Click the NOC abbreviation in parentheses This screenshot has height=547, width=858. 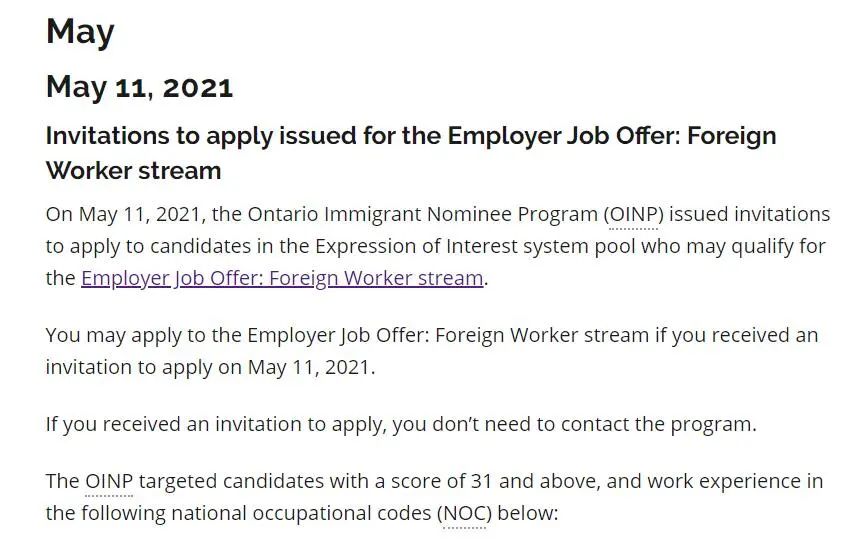[x=464, y=513]
